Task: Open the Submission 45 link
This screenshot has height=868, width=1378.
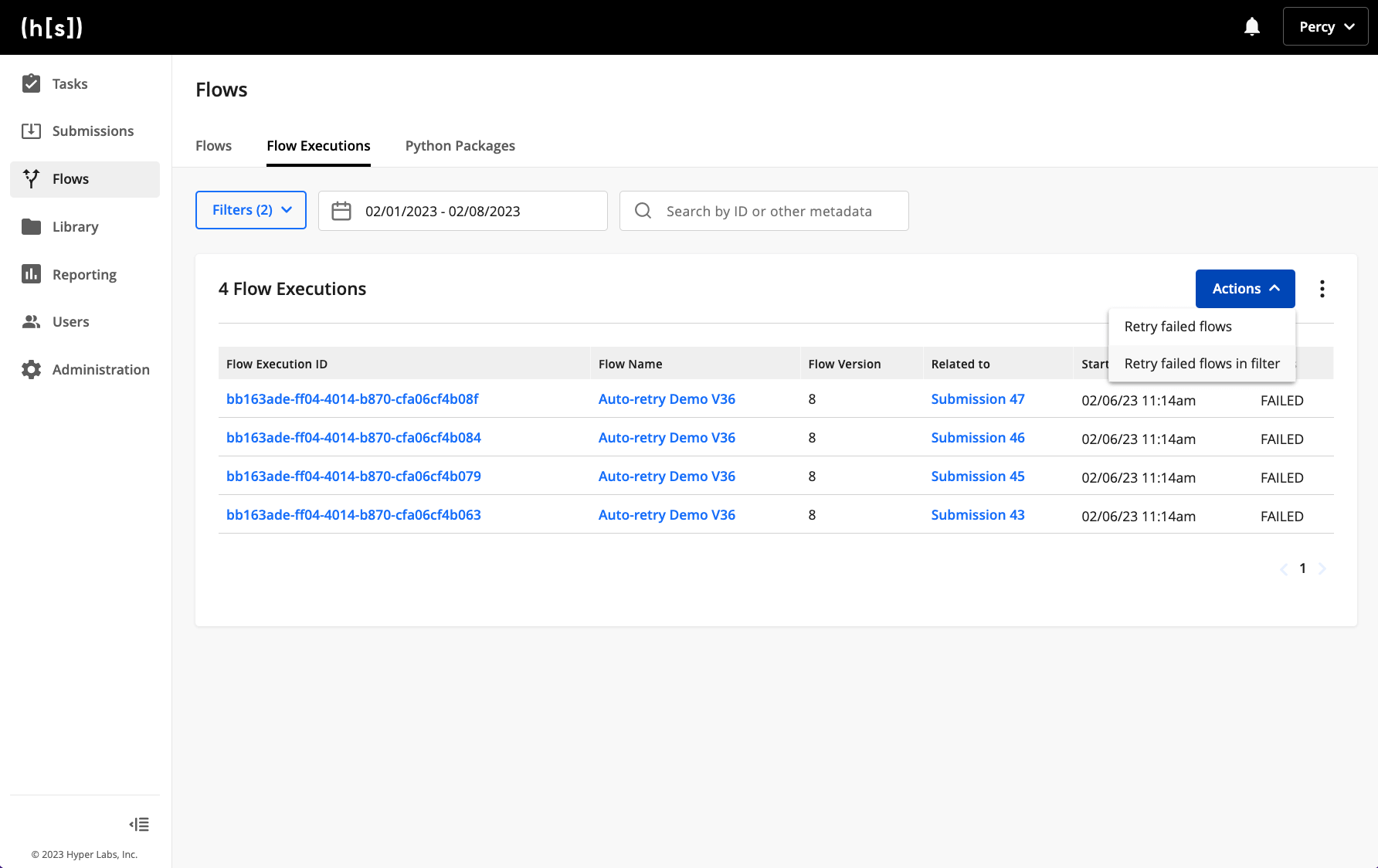Action: tap(978, 476)
